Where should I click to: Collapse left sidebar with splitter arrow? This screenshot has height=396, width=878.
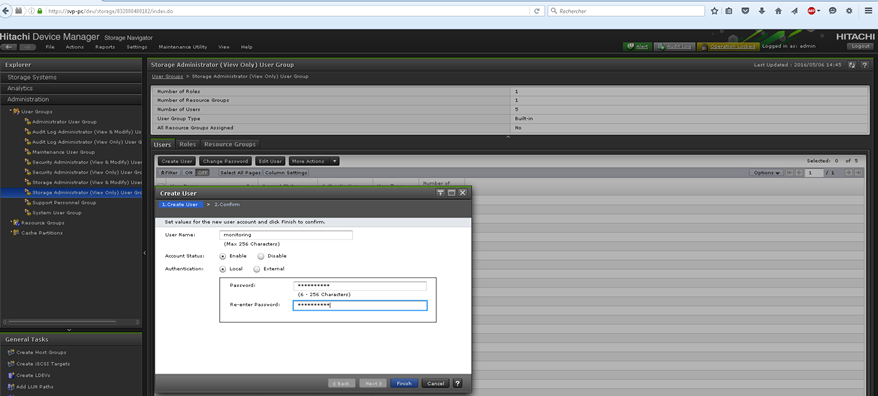click(x=144, y=253)
